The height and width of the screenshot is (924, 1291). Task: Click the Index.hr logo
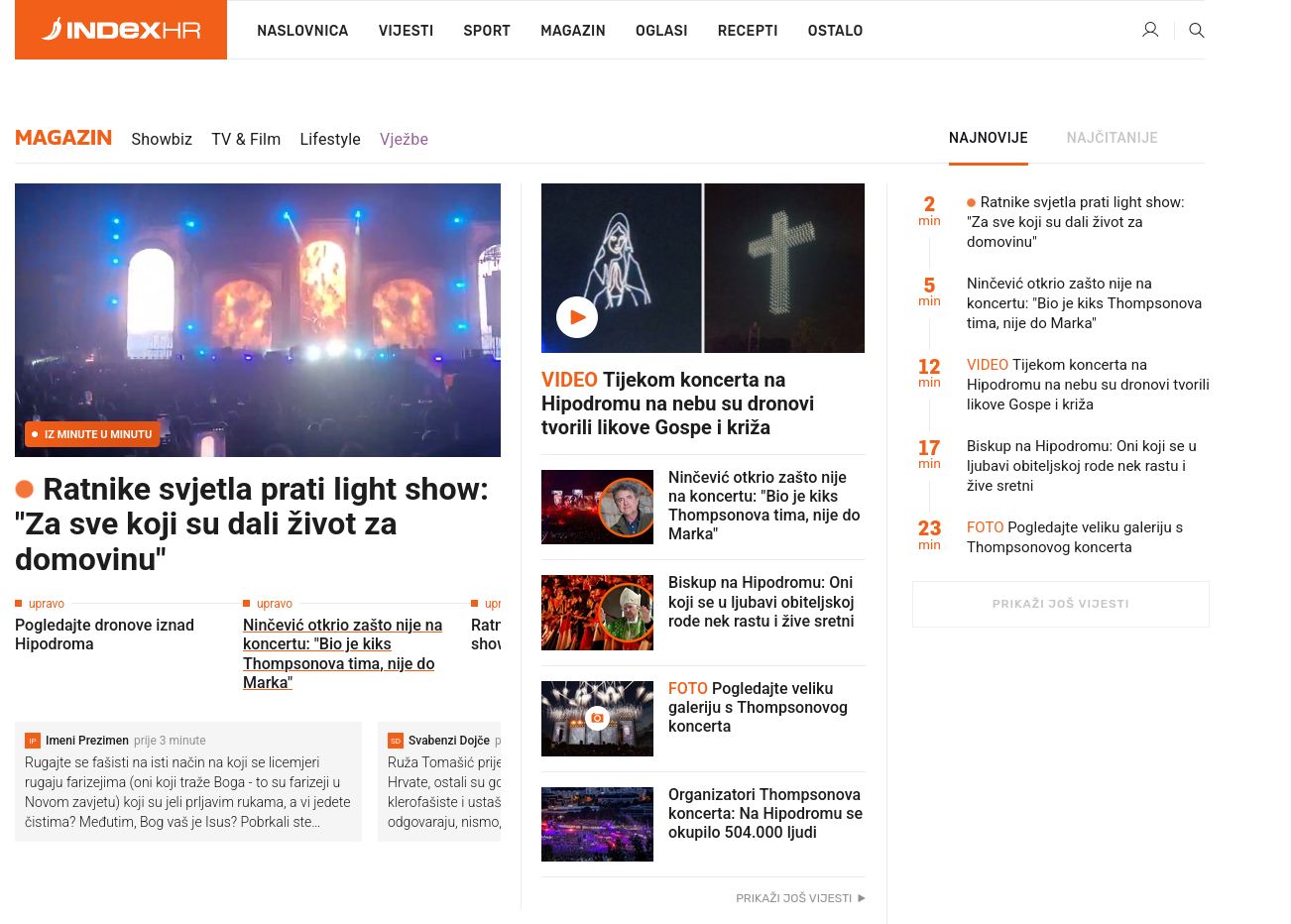pos(121,30)
